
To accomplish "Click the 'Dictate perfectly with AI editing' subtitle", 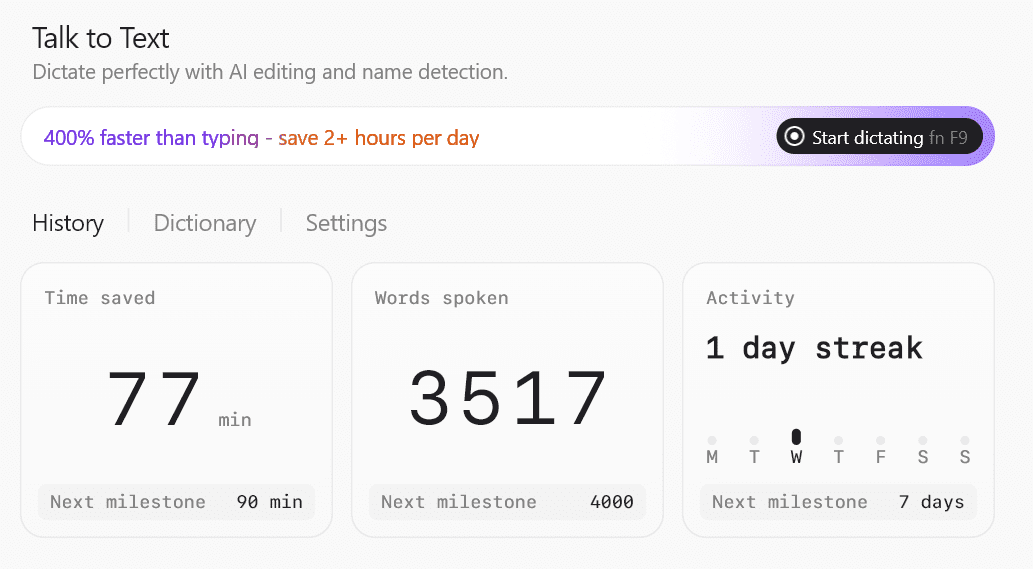I will [x=270, y=72].
